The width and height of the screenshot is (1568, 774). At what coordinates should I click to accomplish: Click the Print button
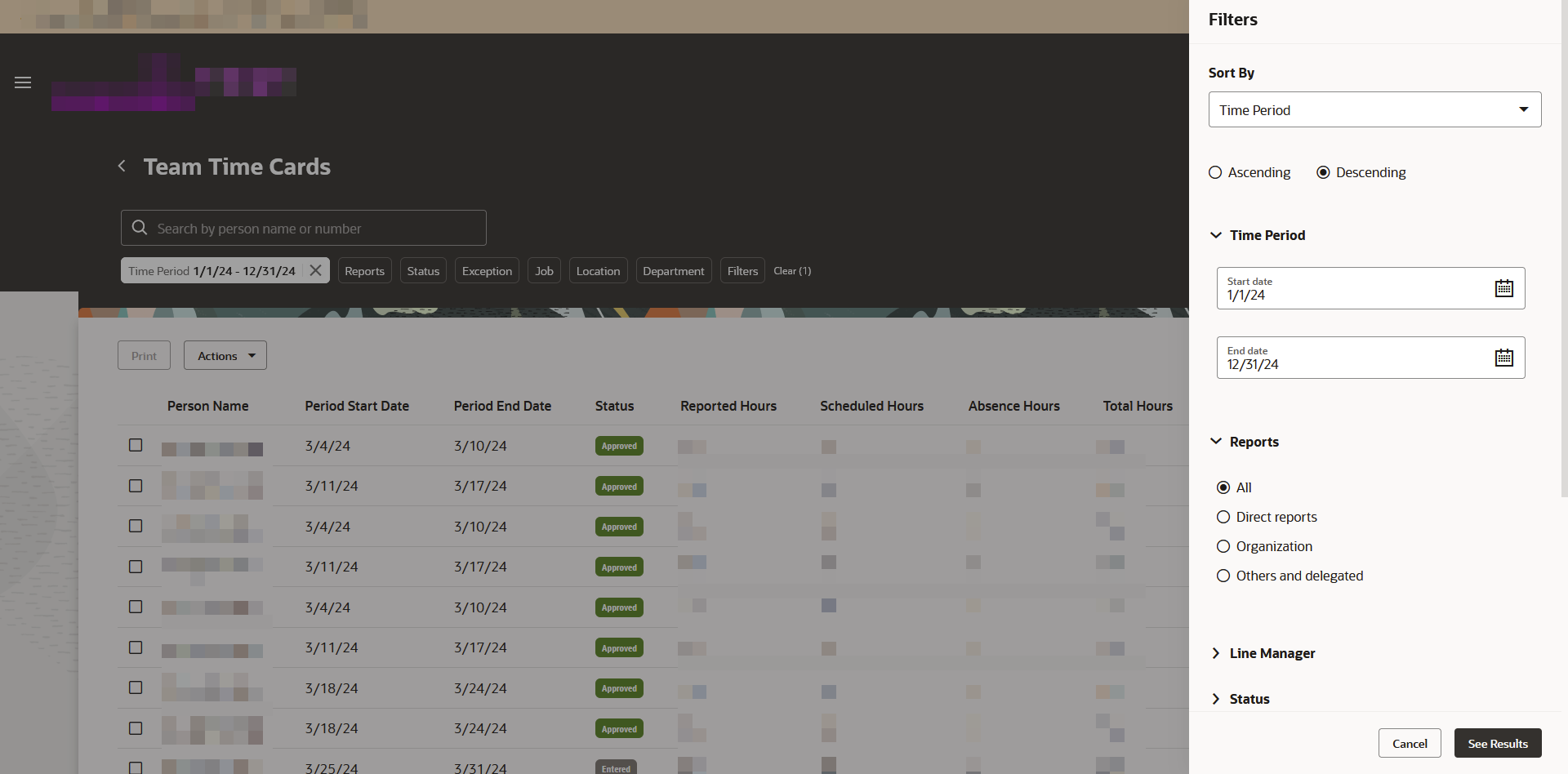[x=144, y=355]
